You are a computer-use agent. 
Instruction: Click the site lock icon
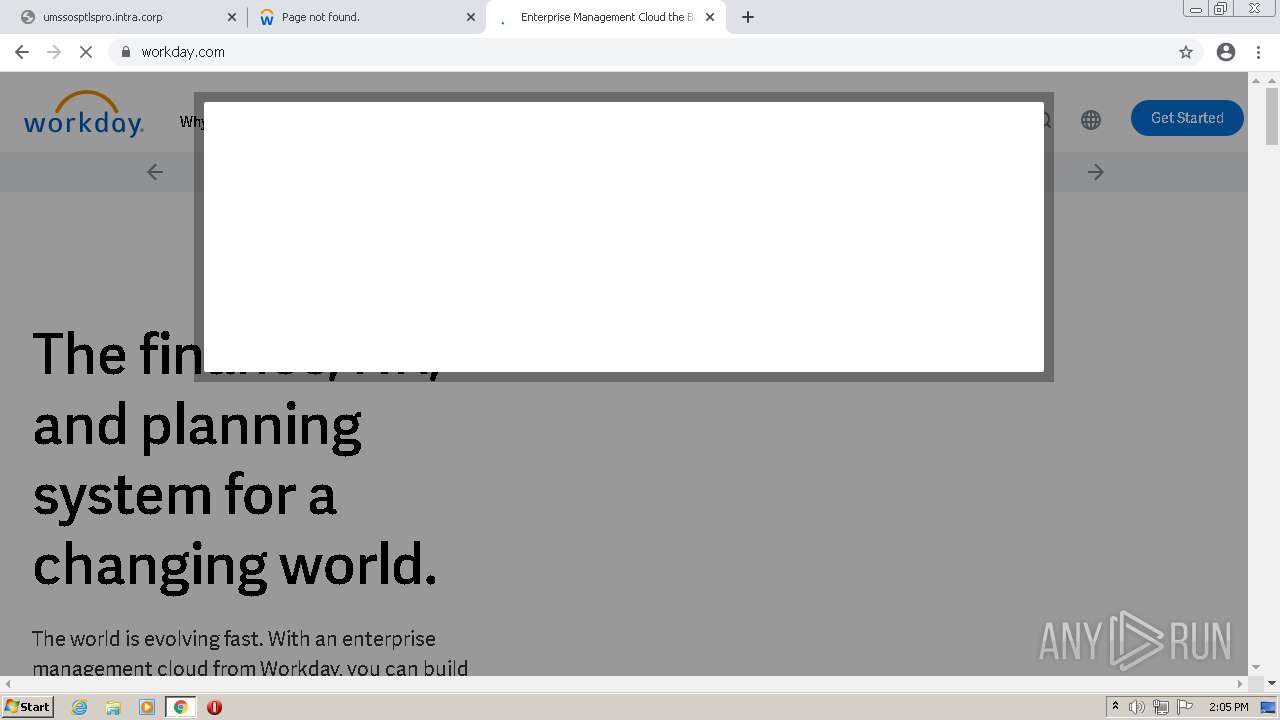coord(125,52)
